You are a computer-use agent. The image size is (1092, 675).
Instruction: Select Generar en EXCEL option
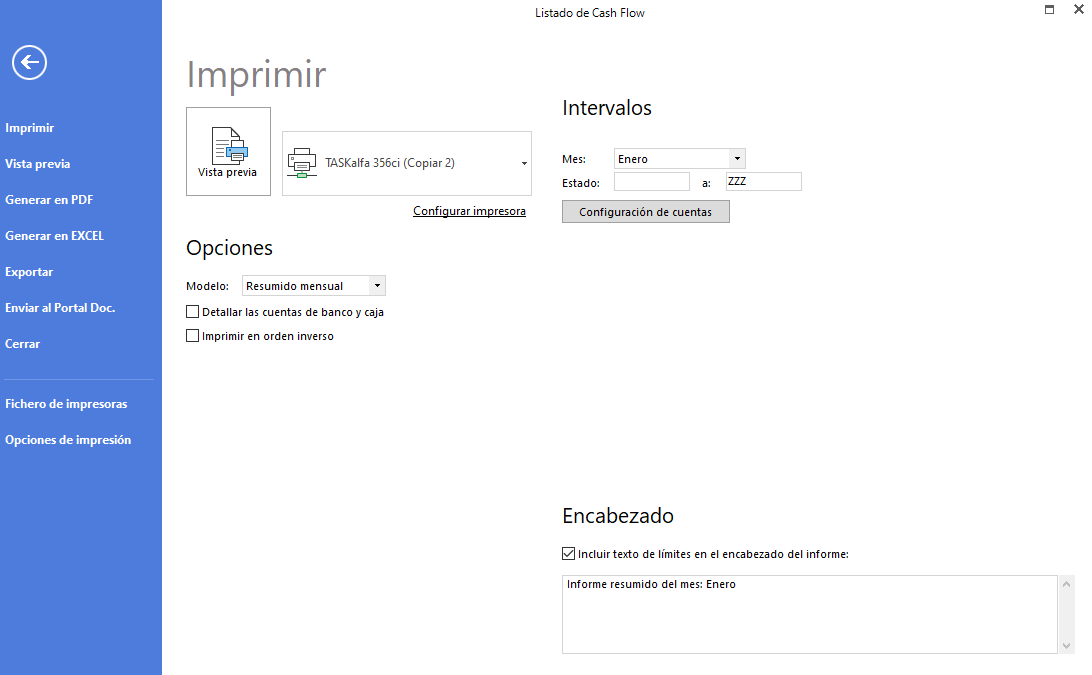[x=54, y=236]
